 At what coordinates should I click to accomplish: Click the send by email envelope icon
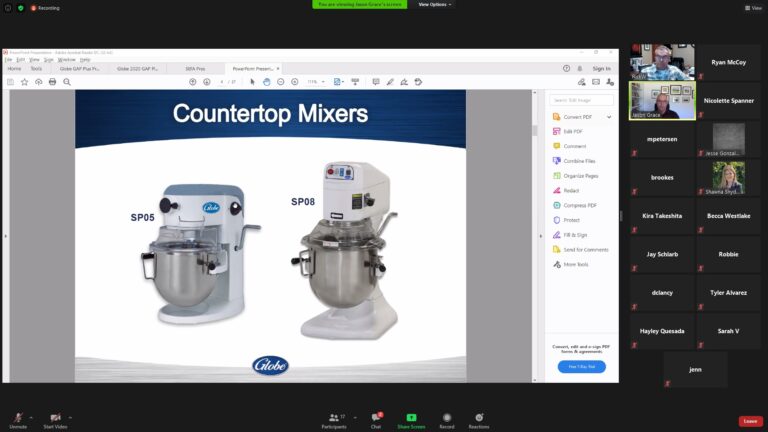click(x=596, y=82)
